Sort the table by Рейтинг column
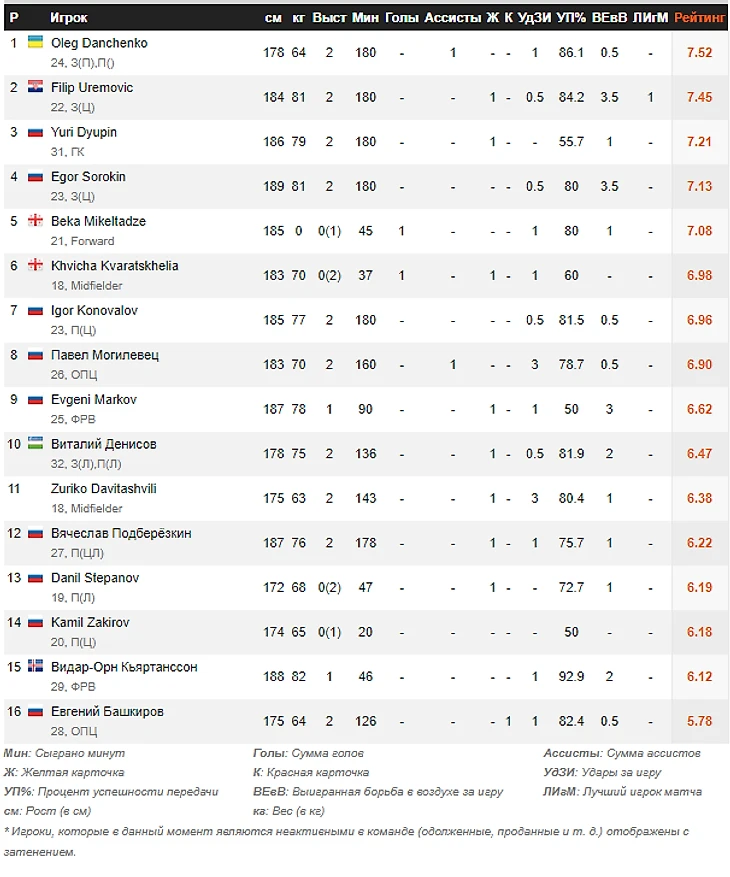 (700, 17)
